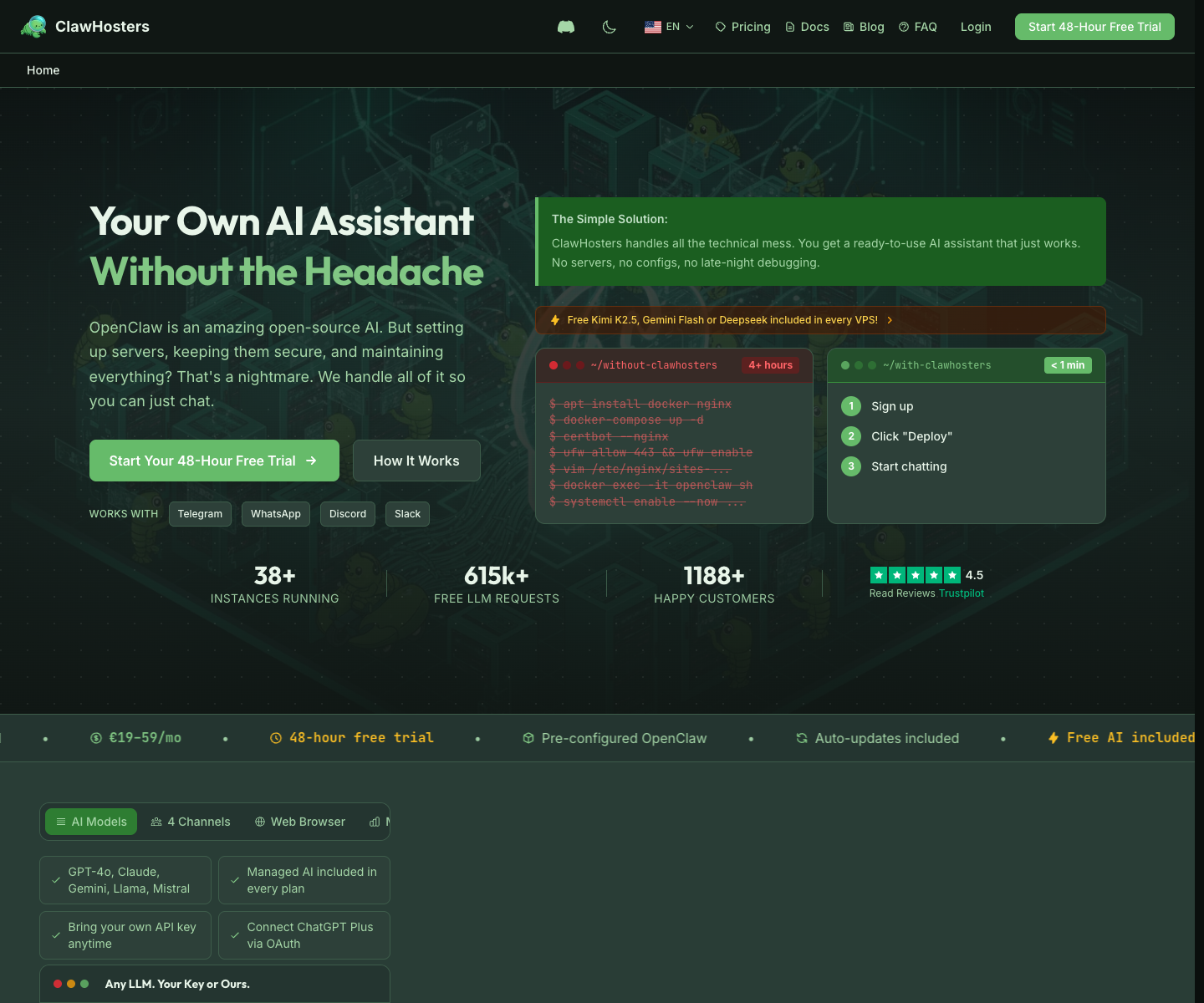Click the GPT-4o, Claude, Gemini feature card
The width and height of the screenshot is (1204, 1003).
[x=125, y=880]
